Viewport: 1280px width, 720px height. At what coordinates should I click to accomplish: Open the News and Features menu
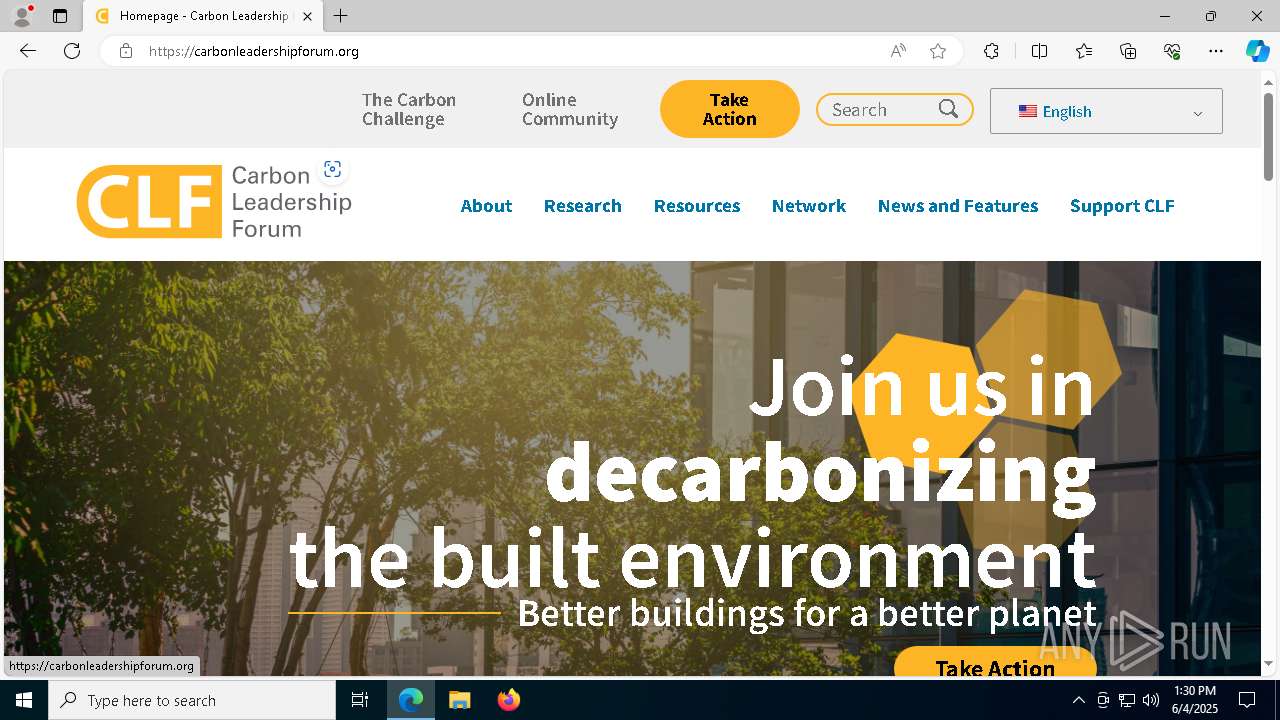point(958,206)
